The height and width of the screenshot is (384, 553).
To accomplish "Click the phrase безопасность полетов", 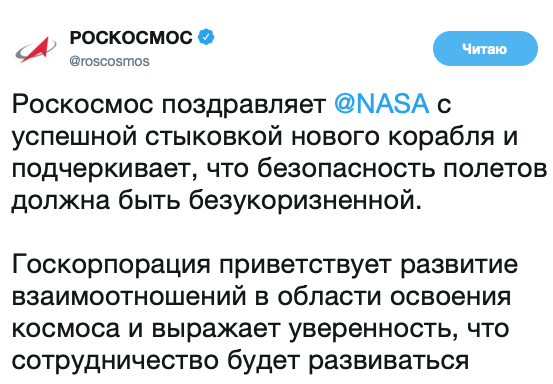I will pyautogui.click(x=402, y=168).
